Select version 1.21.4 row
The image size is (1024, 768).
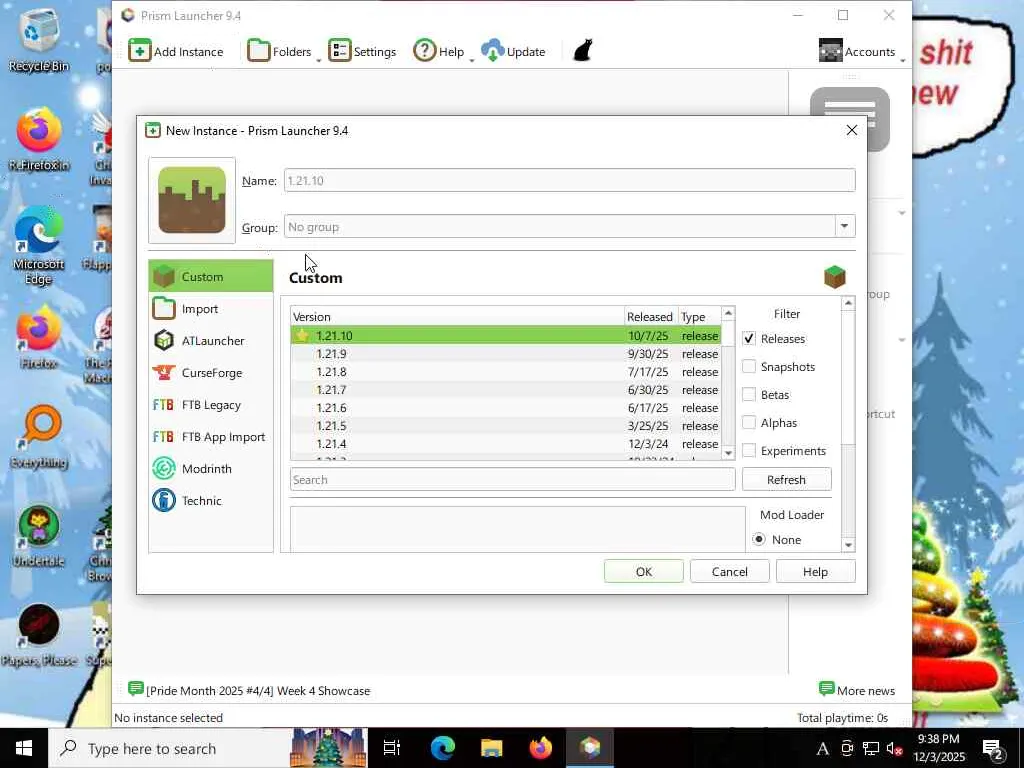506,443
